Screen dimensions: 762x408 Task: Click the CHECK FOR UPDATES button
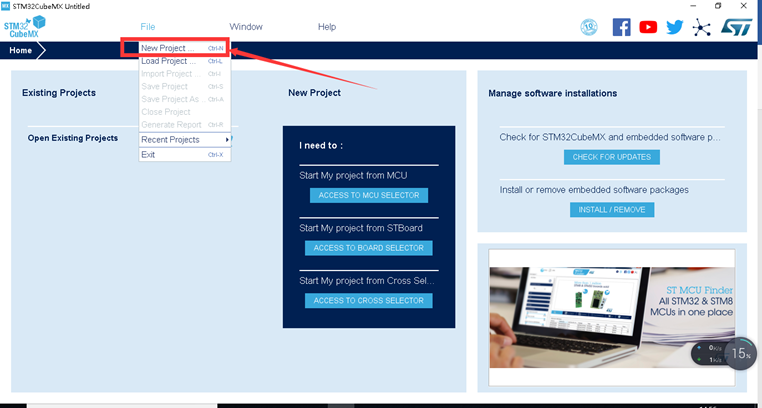(x=612, y=157)
